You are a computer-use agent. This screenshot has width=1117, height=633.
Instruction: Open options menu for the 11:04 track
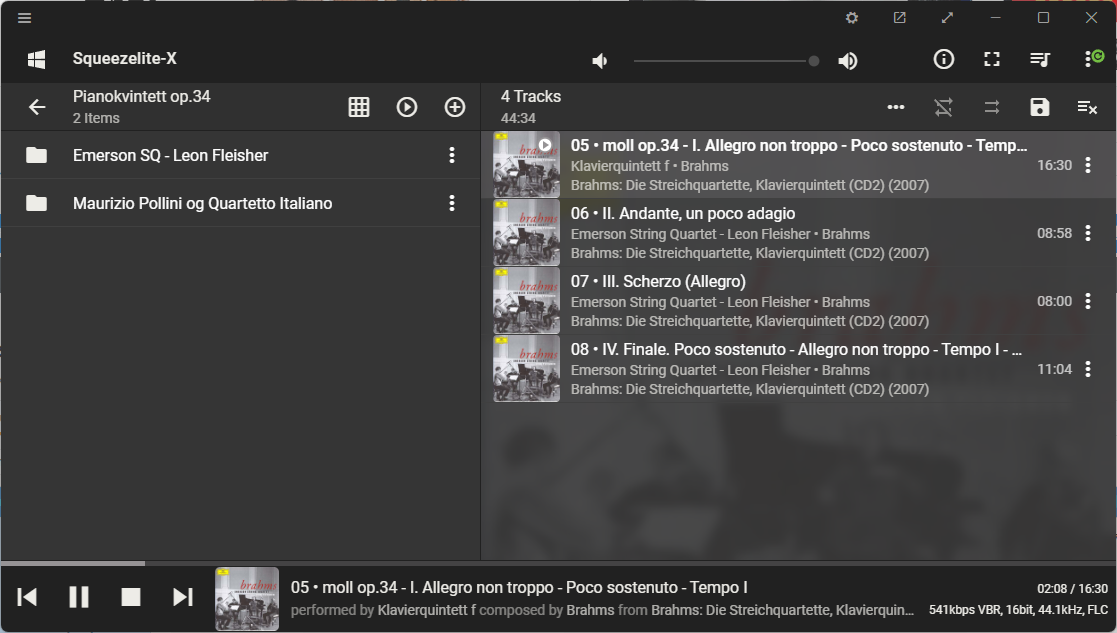[x=1088, y=369]
